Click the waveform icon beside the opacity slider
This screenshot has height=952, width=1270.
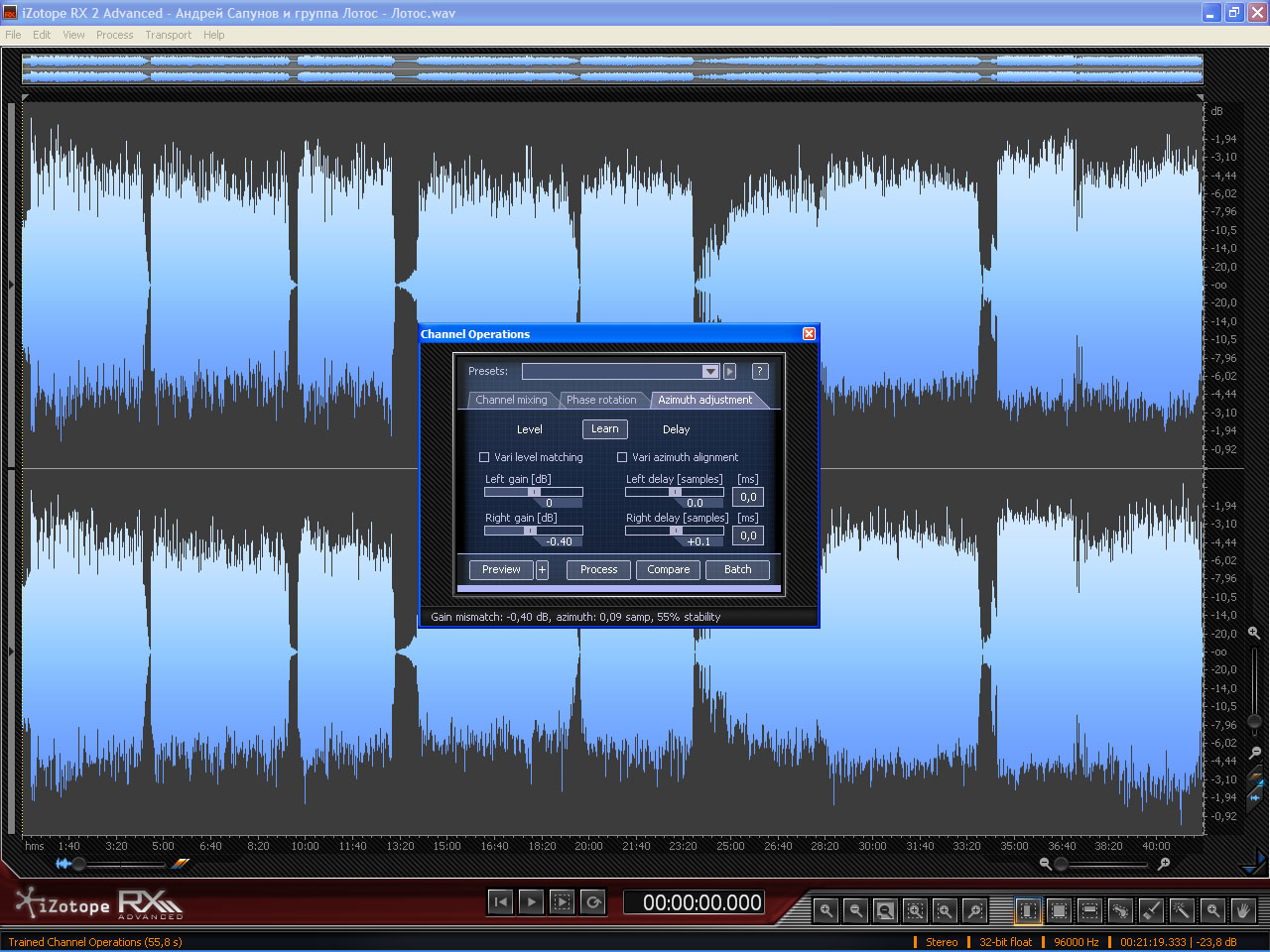(x=63, y=864)
